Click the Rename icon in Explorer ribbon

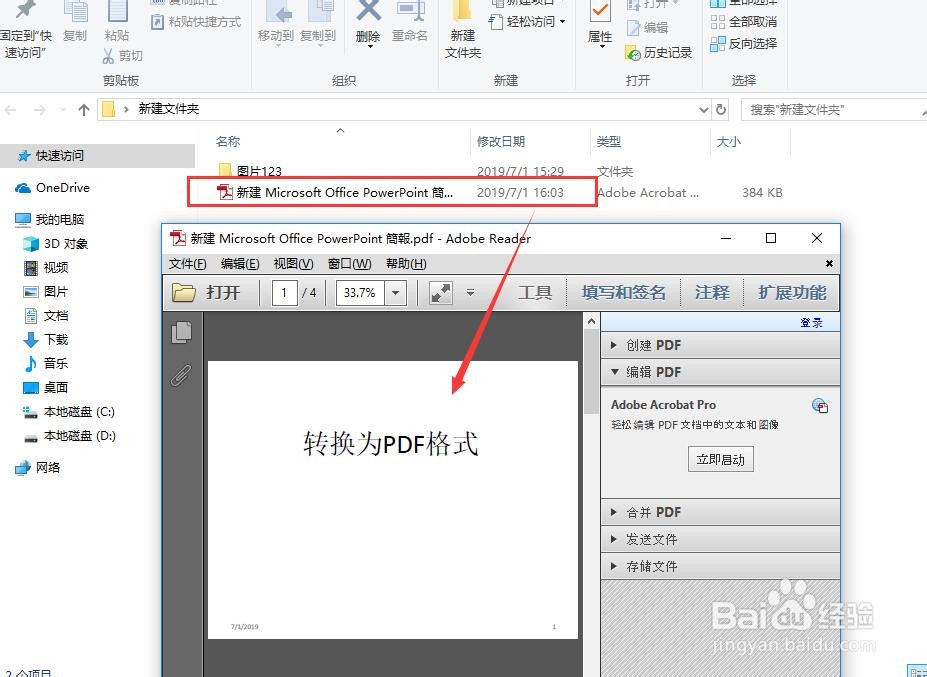tap(410, 11)
